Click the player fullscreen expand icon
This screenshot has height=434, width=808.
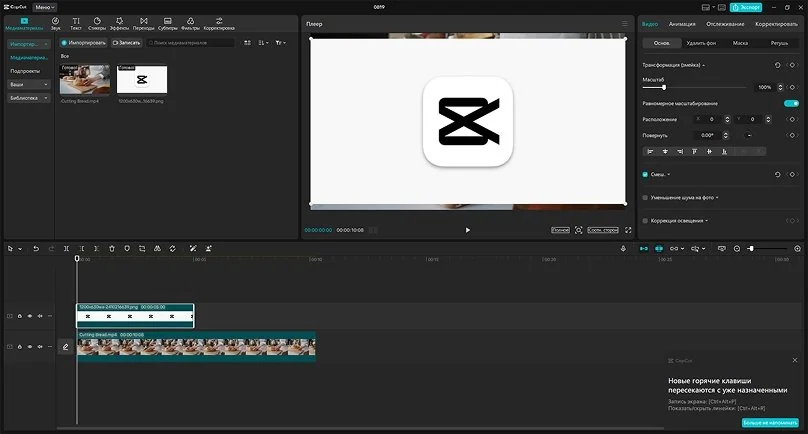click(628, 230)
